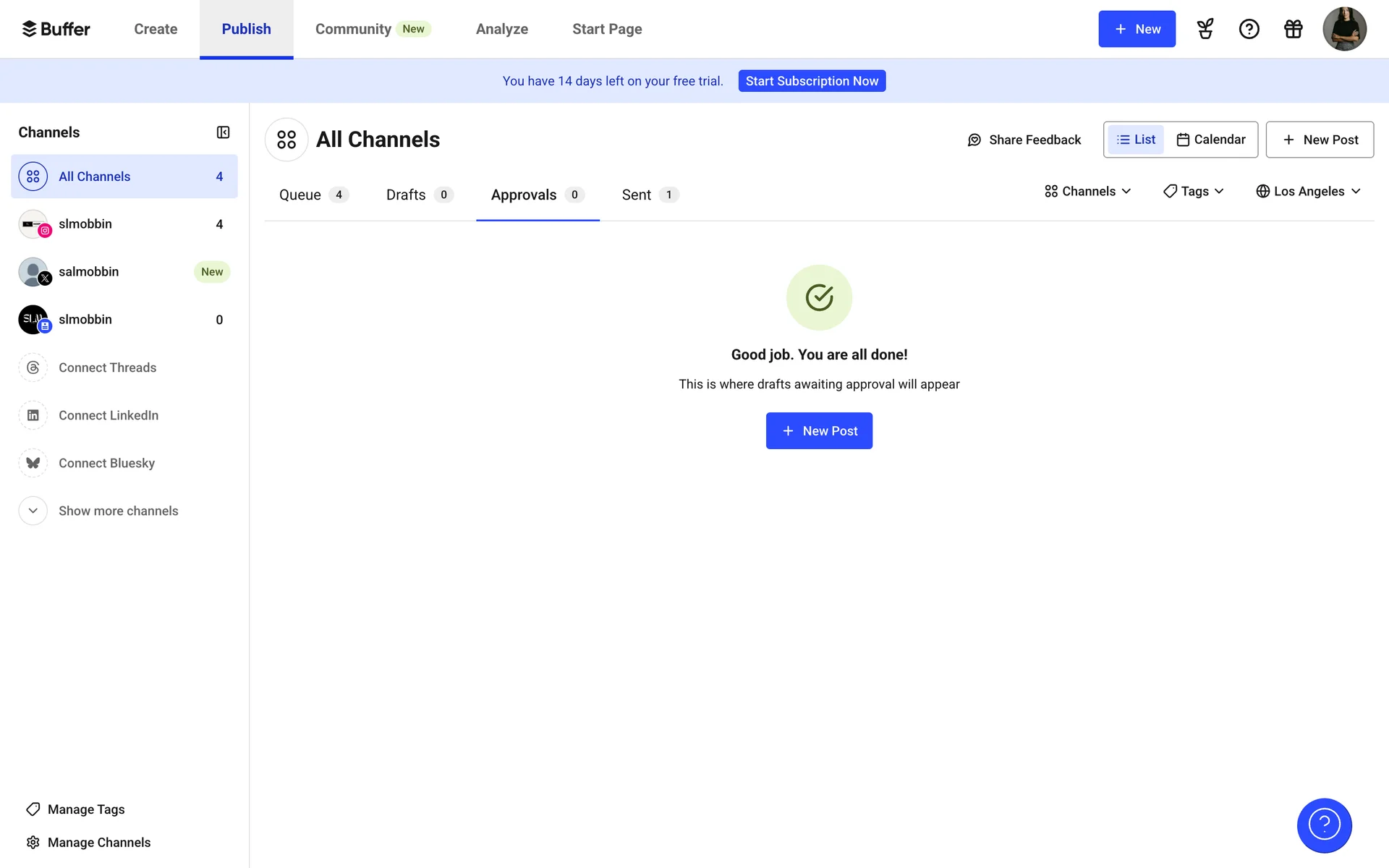1389x868 pixels.
Task: Expand Show more channels
Action: (118, 511)
